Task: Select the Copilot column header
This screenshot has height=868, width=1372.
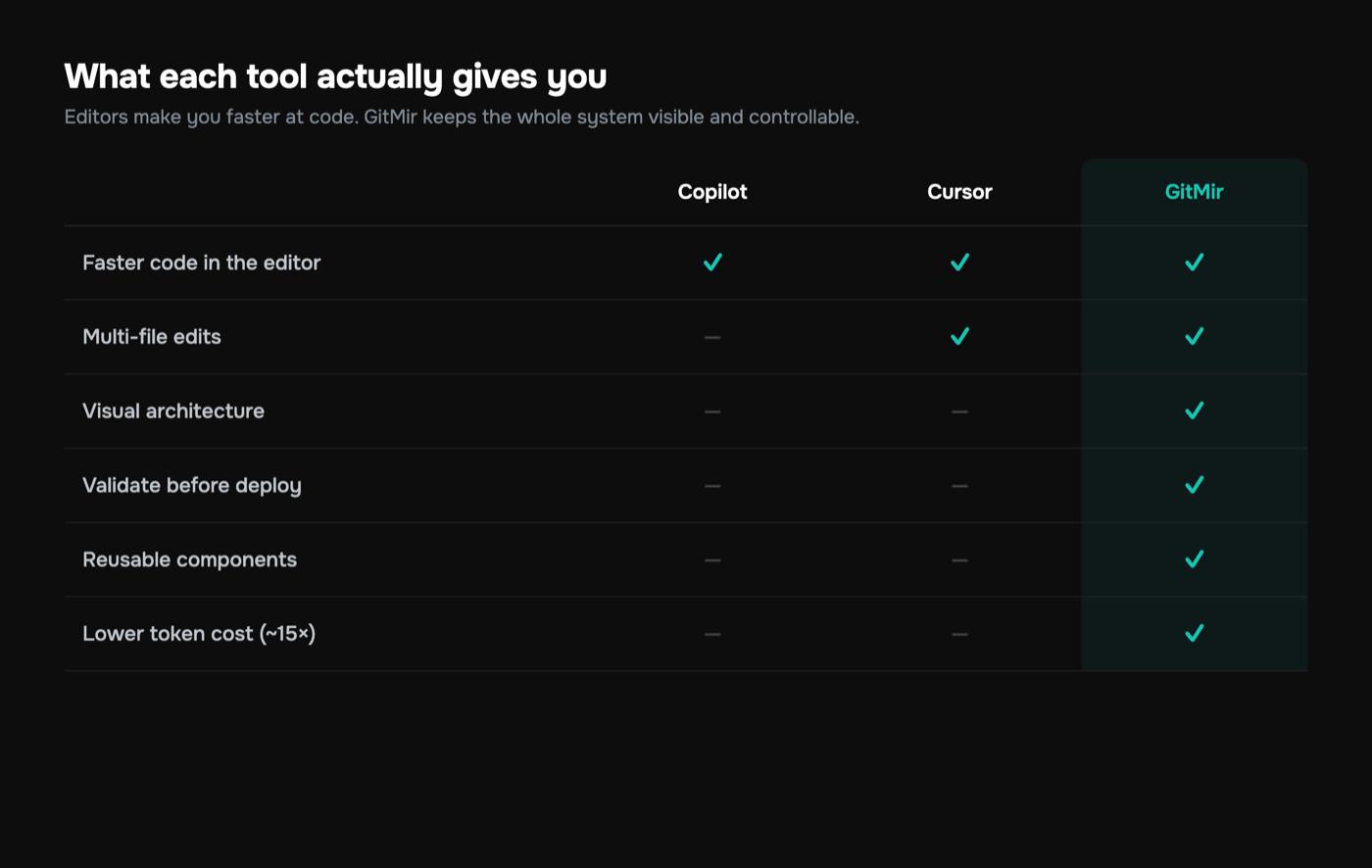Action: (712, 192)
